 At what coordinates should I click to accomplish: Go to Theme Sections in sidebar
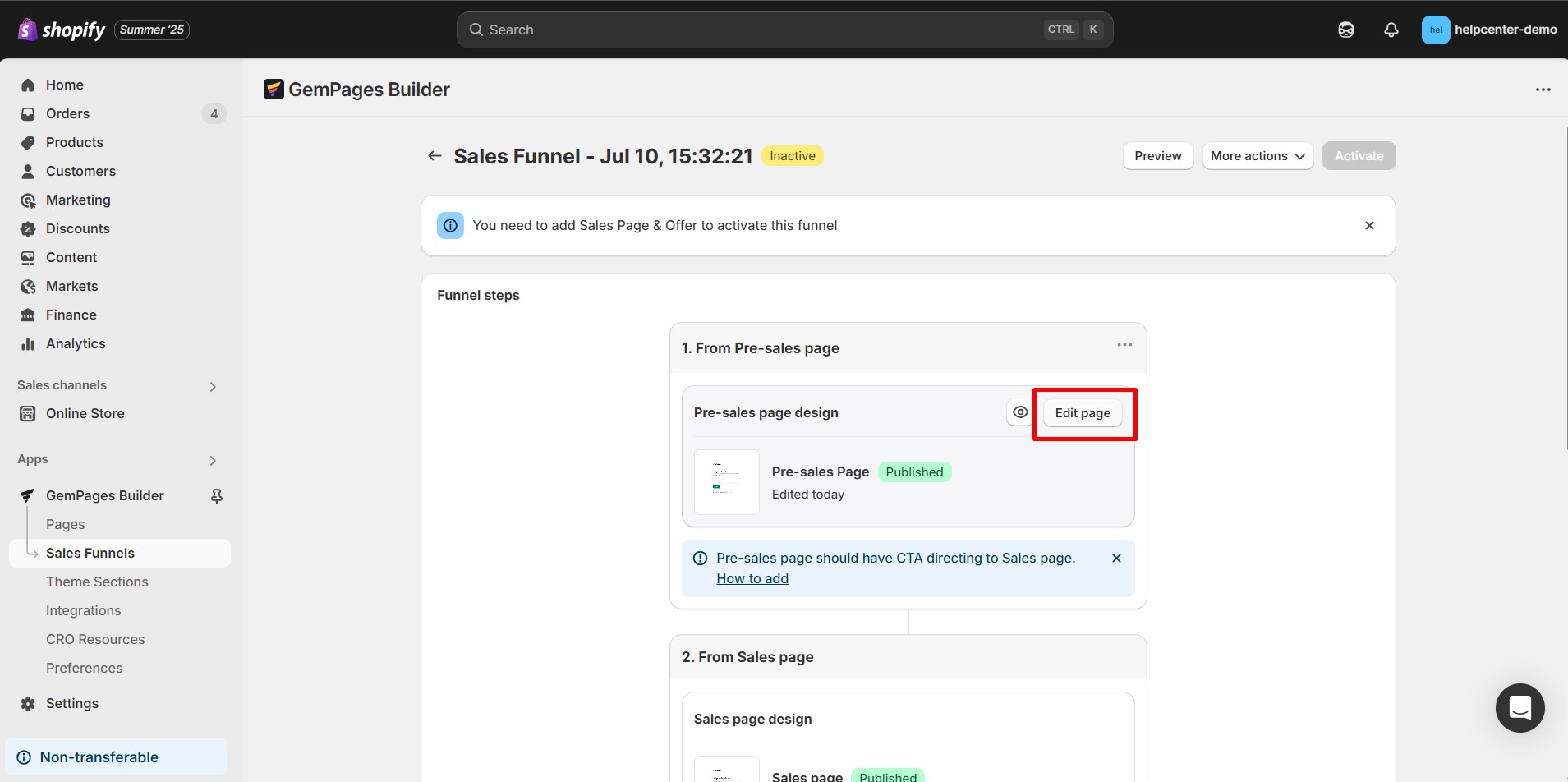[97, 582]
